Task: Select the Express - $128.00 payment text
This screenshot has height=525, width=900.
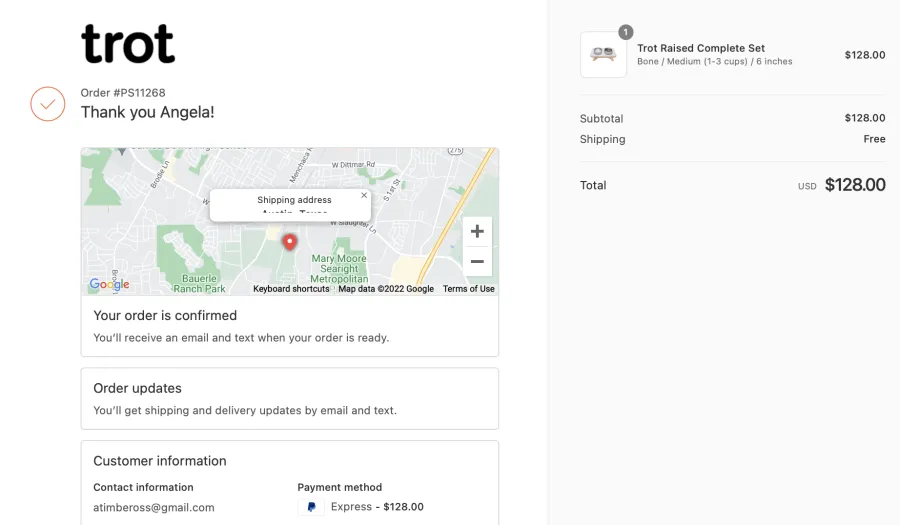Action: tap(377, 507)
